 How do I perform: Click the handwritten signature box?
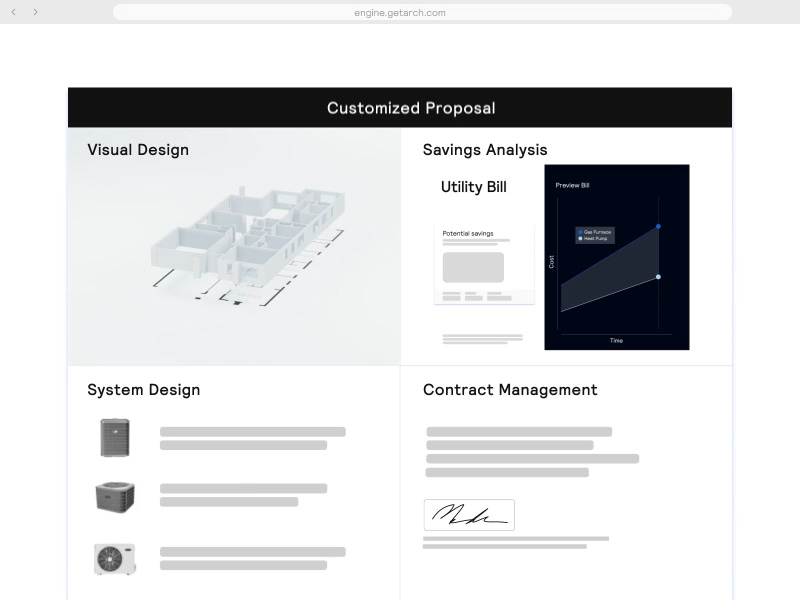(469, 515)
